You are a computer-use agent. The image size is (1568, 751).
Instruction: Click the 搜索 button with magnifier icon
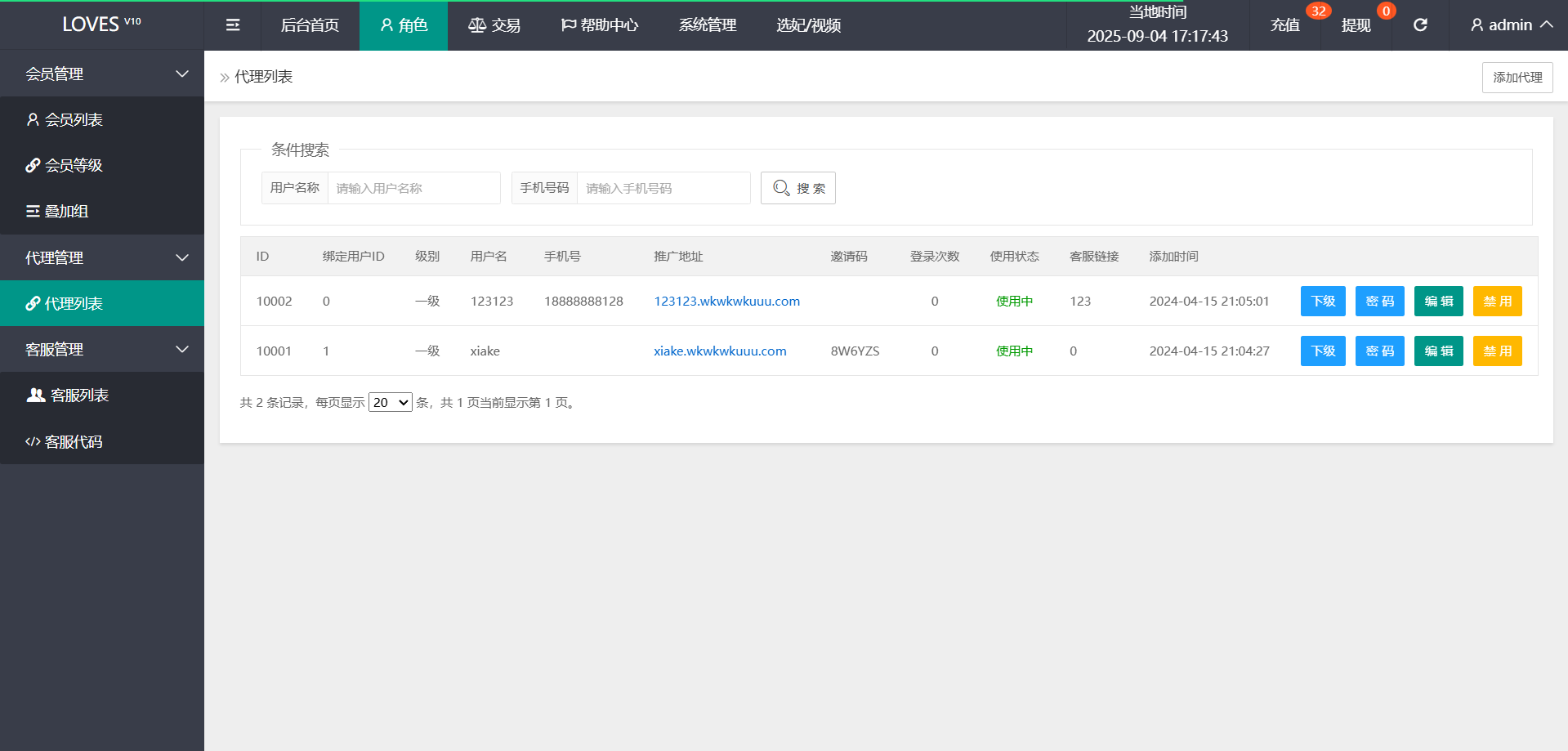pos(798,188)
